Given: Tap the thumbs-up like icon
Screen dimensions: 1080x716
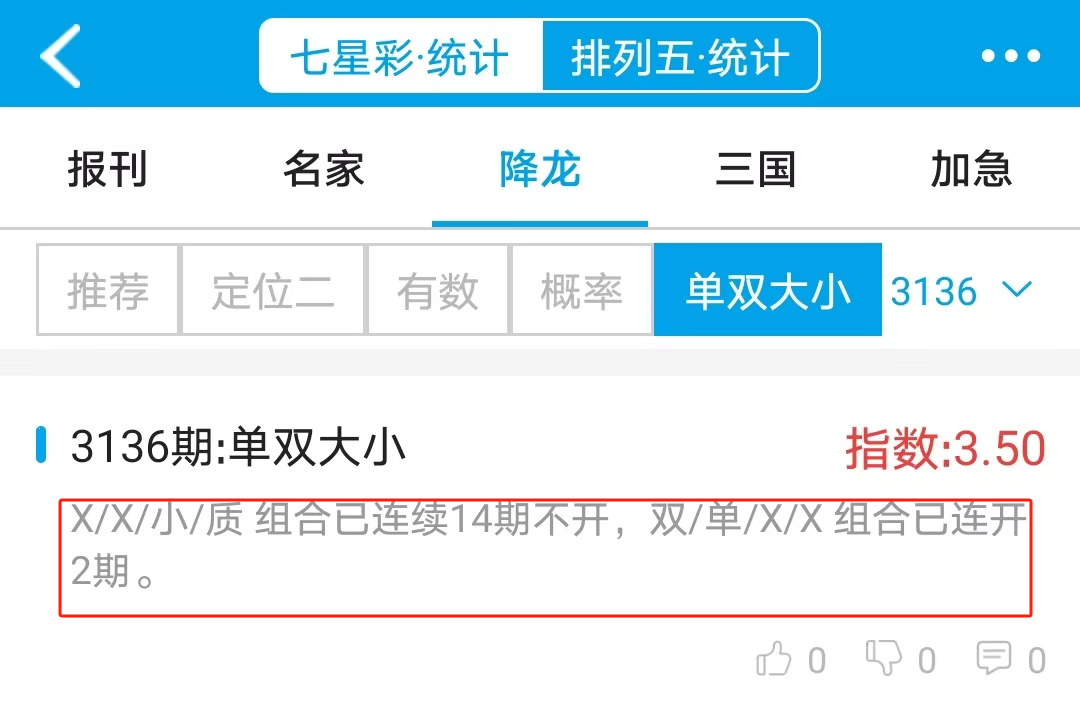Looking at the screenshot, I should (773, 658).
